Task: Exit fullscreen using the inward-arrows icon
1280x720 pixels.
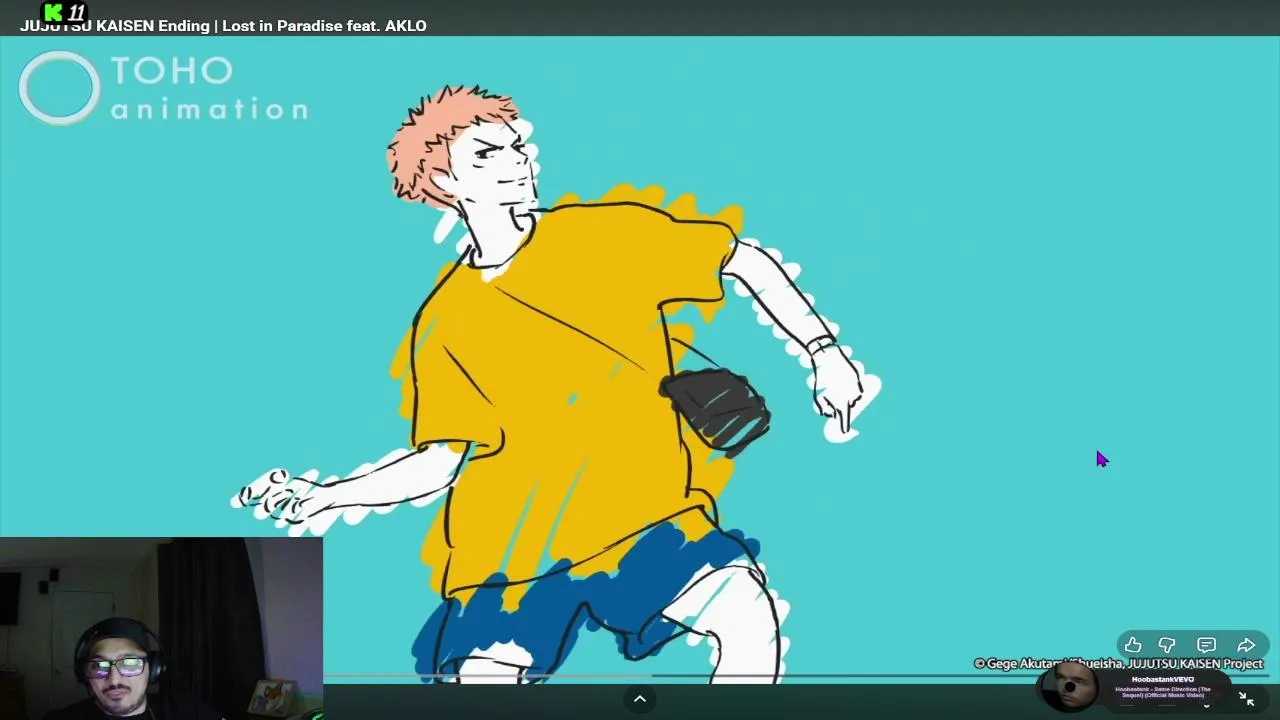Action: [x=1246, y=700]
